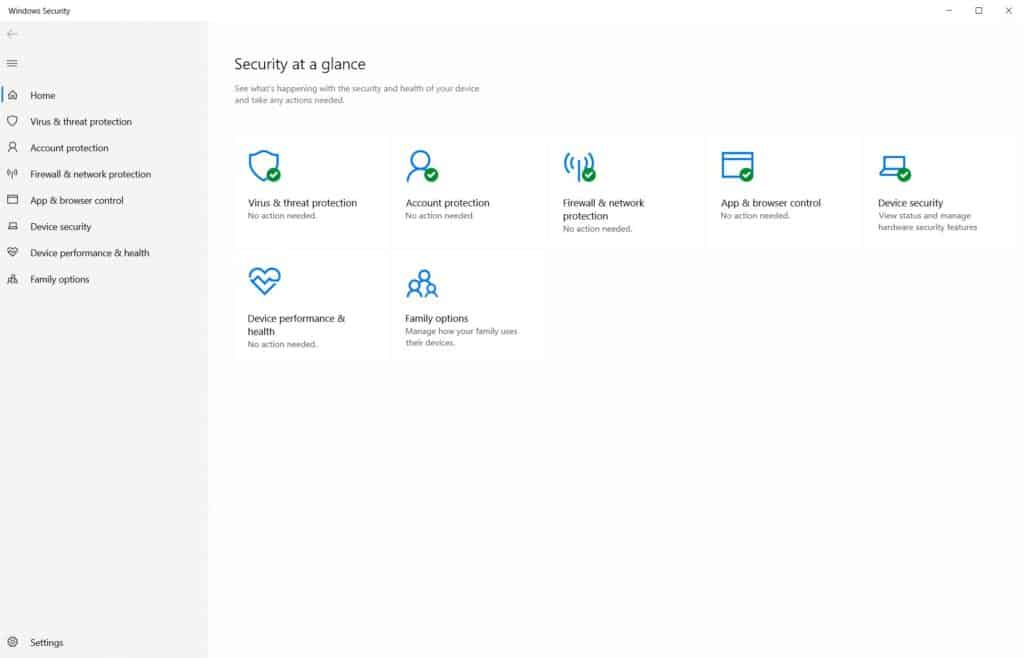Click 'Manage how your family uses their devices' text

click(461, 337)
